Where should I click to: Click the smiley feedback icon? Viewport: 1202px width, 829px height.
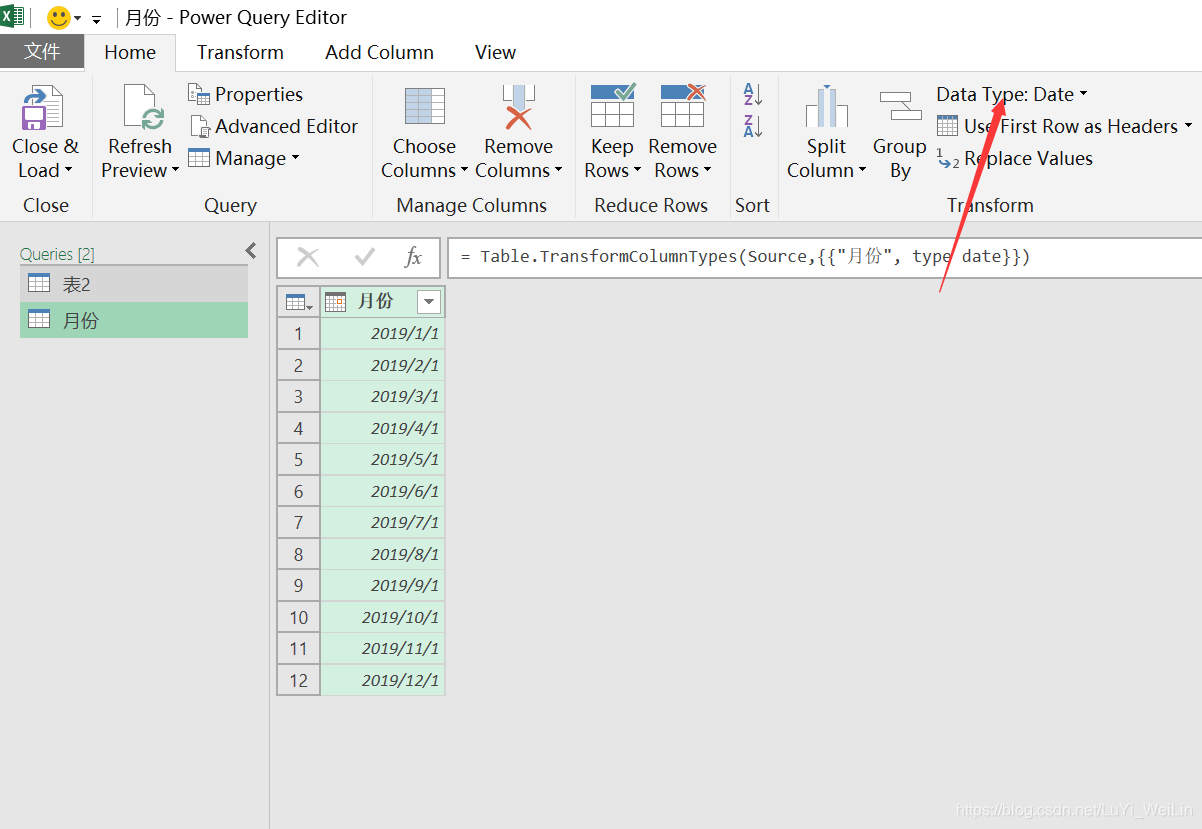tap(59, 17)
